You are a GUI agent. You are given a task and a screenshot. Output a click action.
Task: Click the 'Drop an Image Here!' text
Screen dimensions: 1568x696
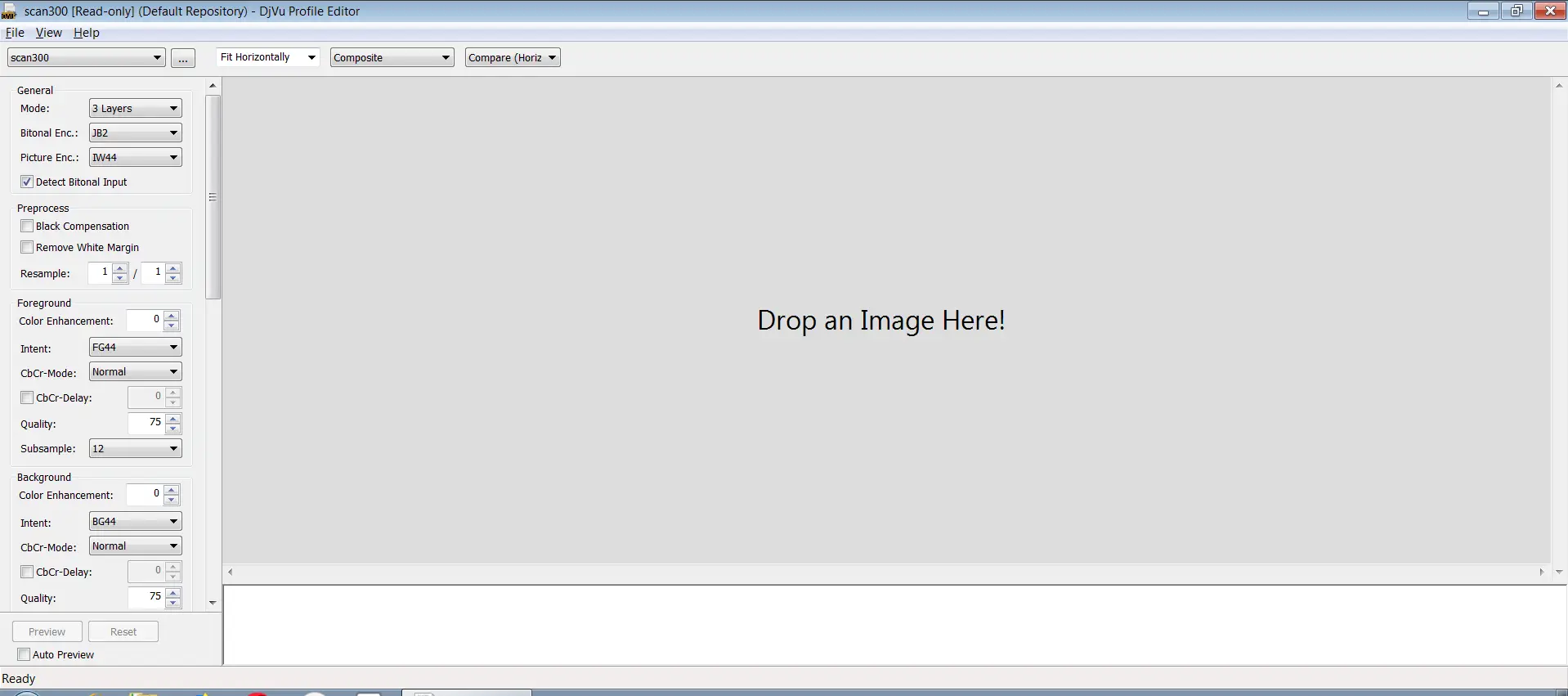coord(881,321)
